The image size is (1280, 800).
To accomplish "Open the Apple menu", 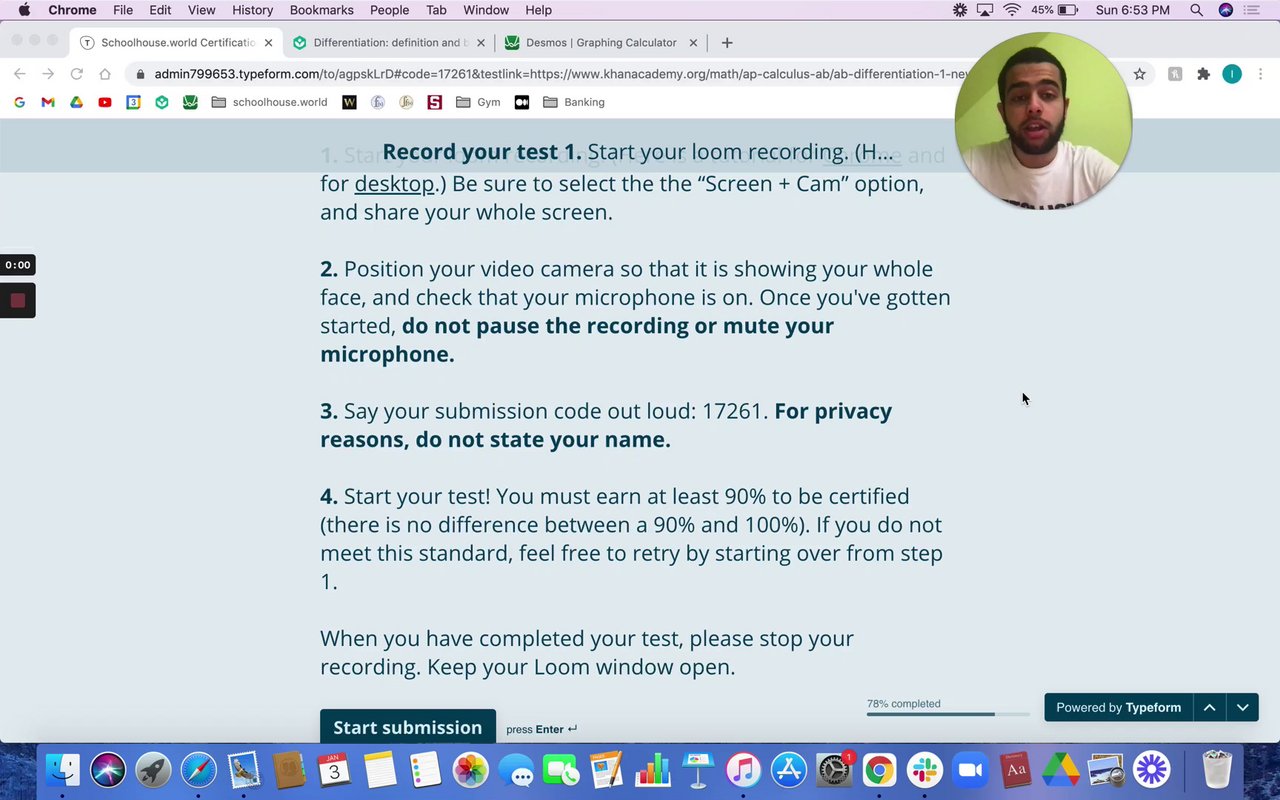I will tap(24, 10).
